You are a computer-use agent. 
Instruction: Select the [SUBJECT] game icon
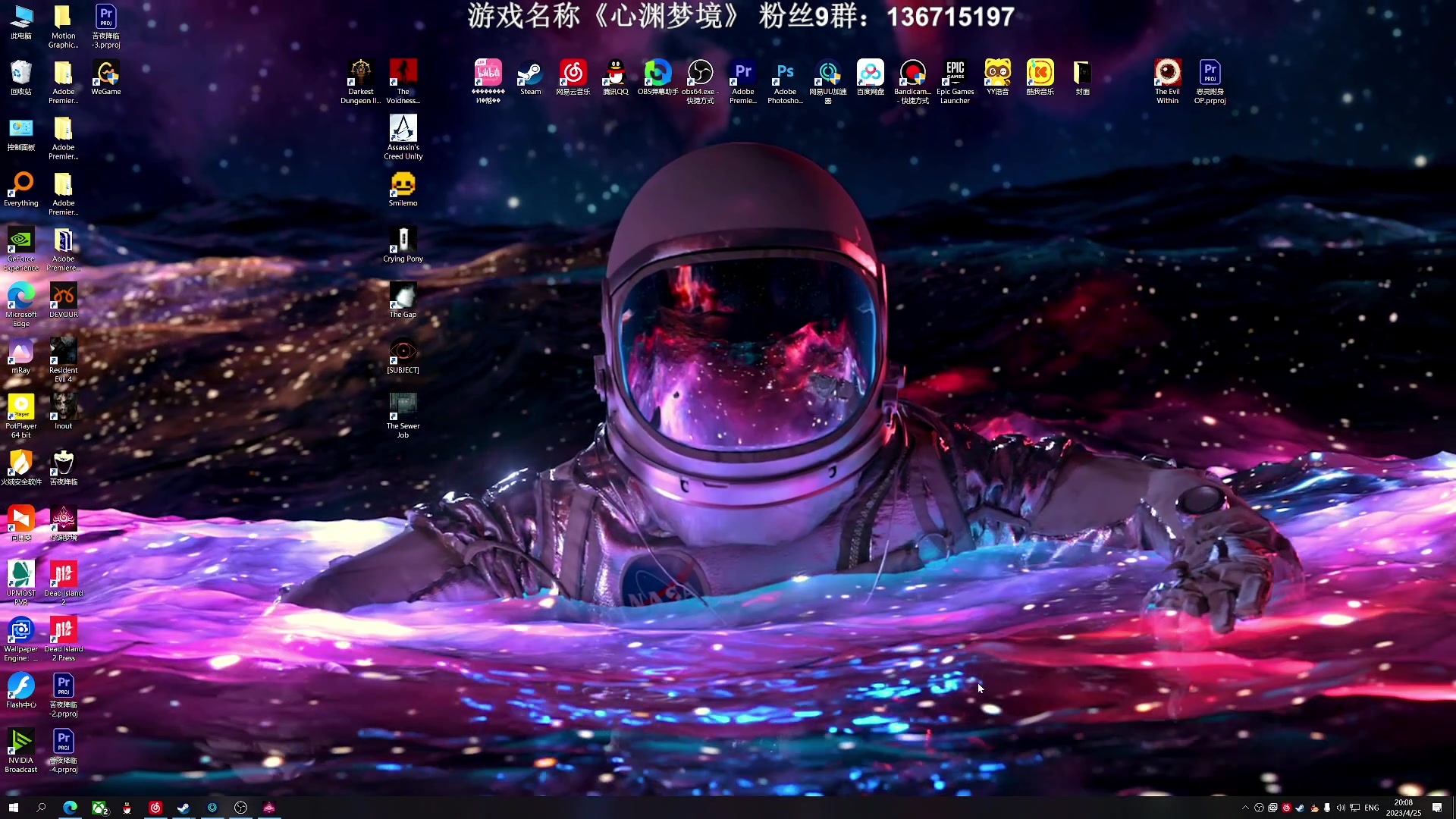pyautogui.click(x=403, y=356)
